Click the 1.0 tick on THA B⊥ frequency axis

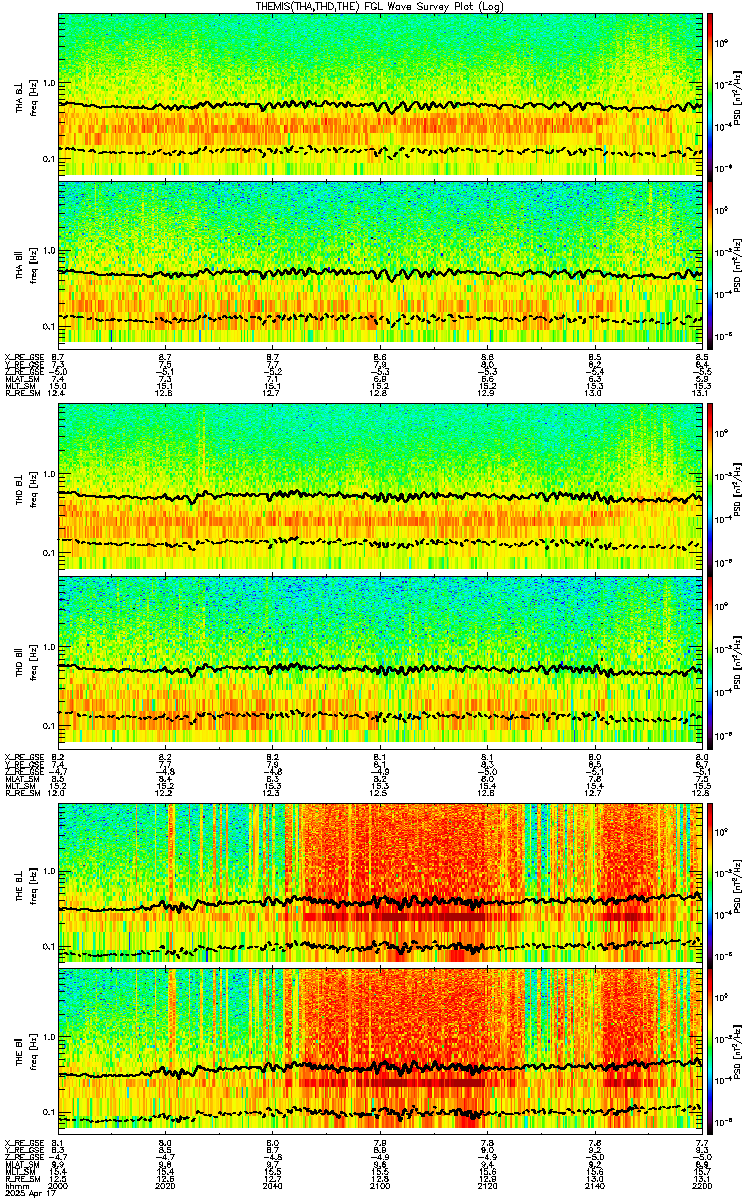pos(49,83)
